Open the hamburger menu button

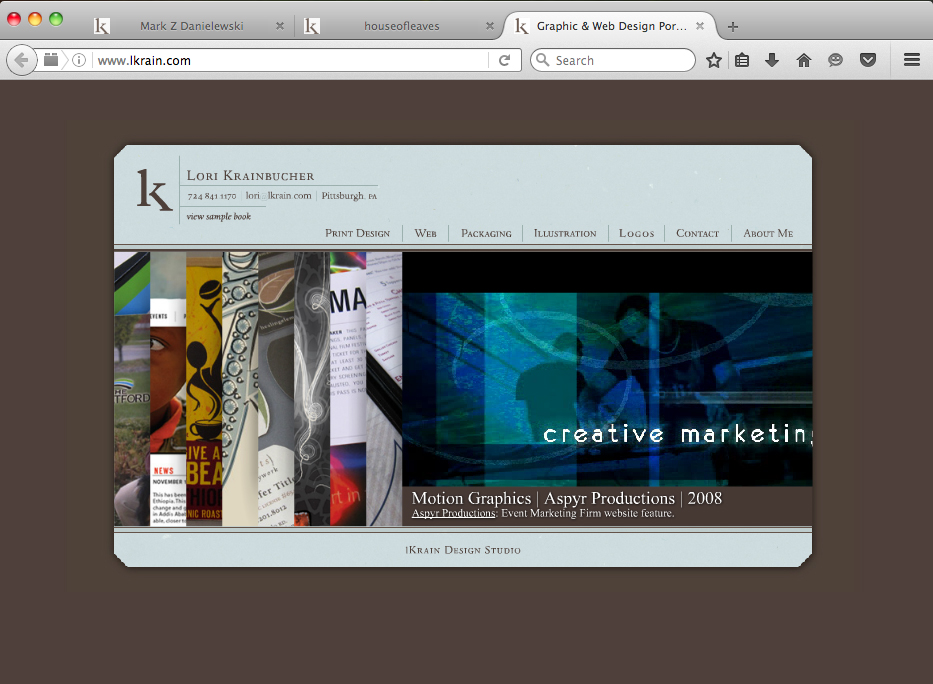912,60
